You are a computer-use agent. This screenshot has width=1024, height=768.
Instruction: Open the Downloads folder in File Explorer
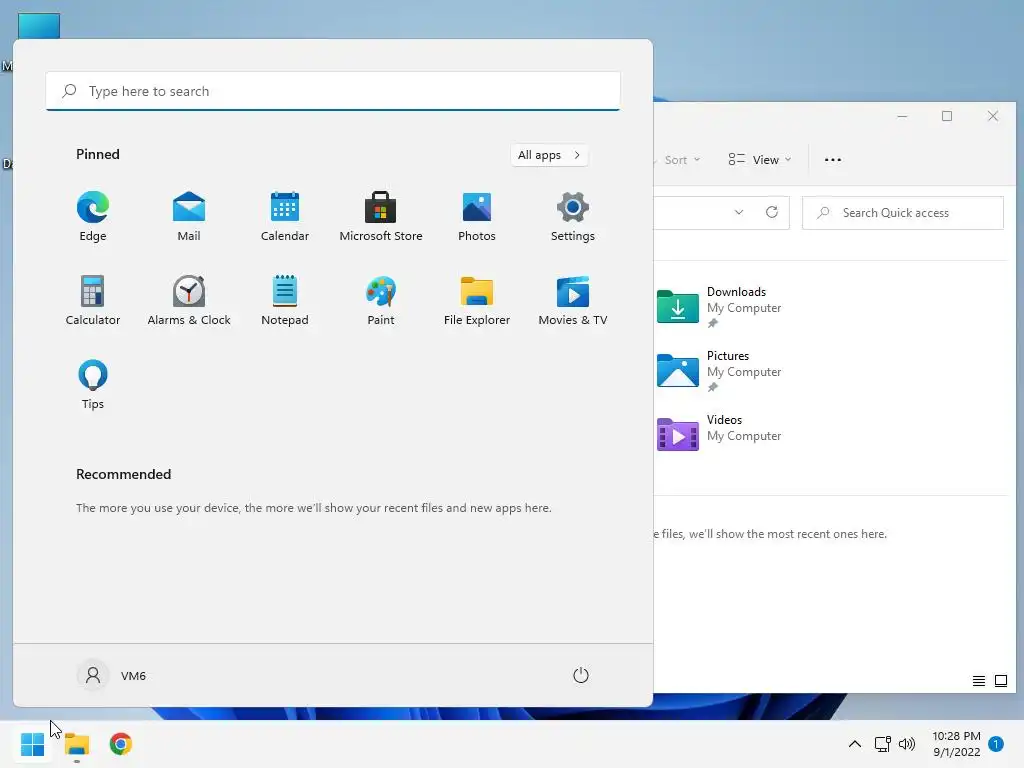tap(719, 306)
